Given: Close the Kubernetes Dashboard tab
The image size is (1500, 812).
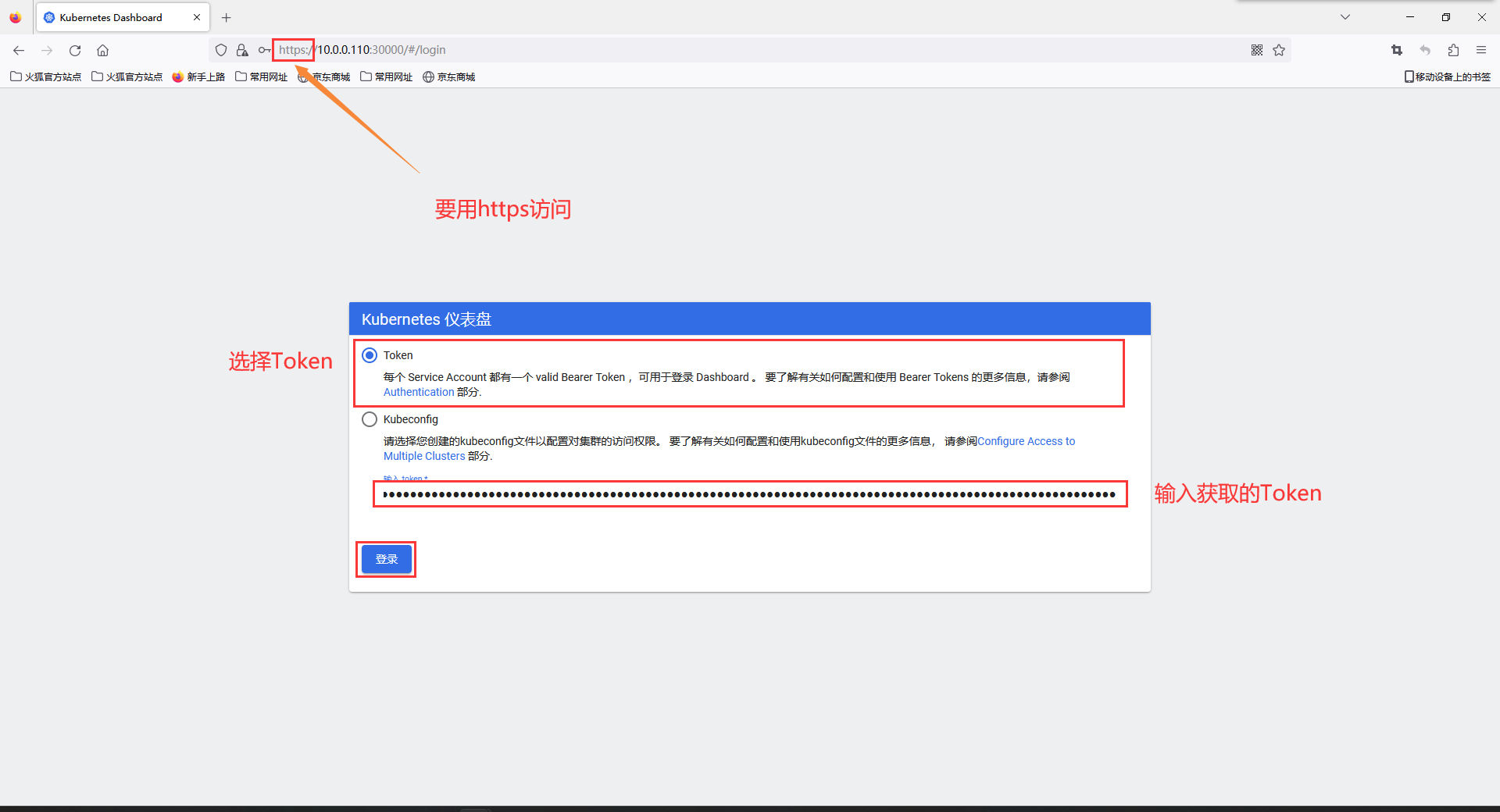Looking at the screenshot, I should 197,17.
